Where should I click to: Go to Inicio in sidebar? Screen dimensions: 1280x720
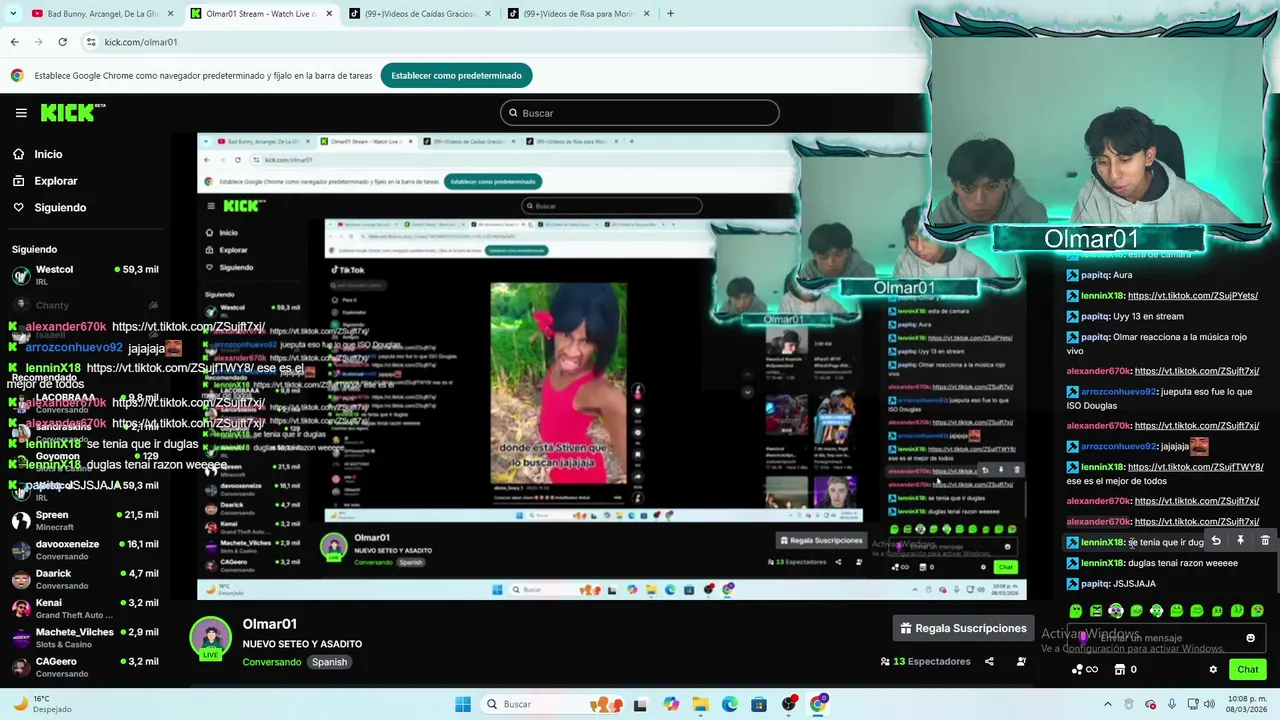pyautogui.click(x=40, y=154)
